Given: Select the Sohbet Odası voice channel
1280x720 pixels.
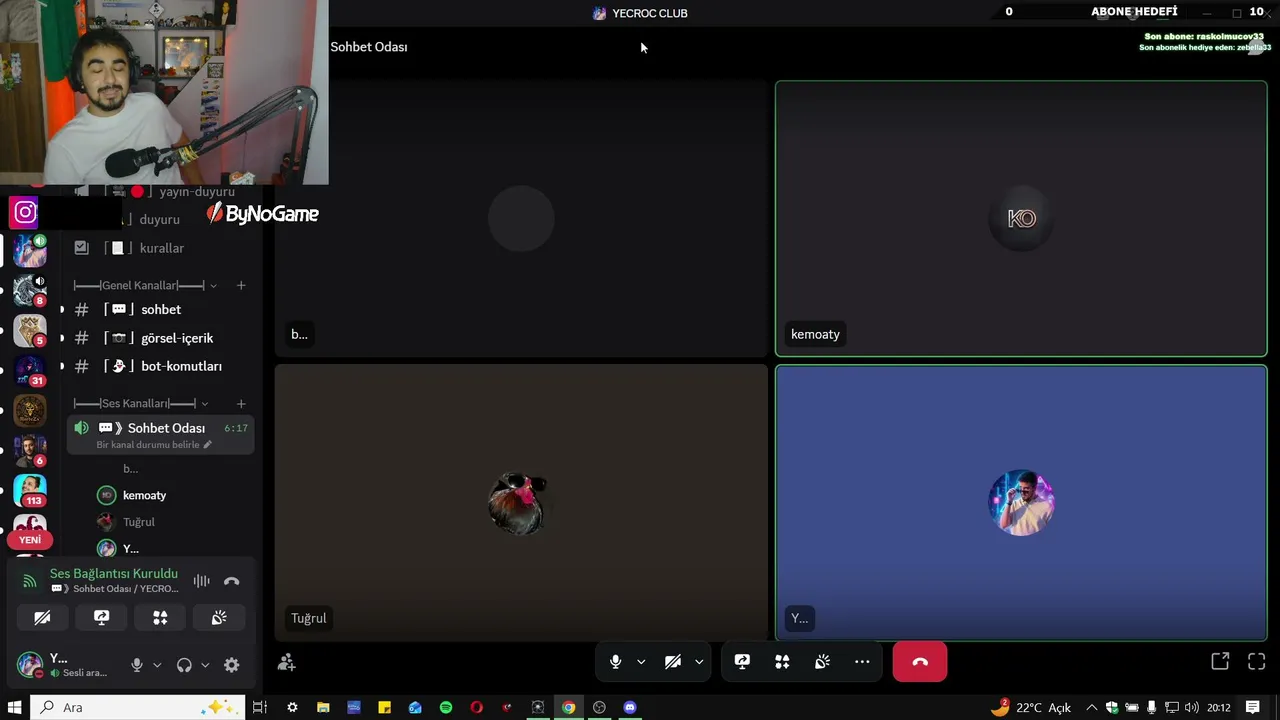Looking at the screenshot, I should tap(160, 428).
